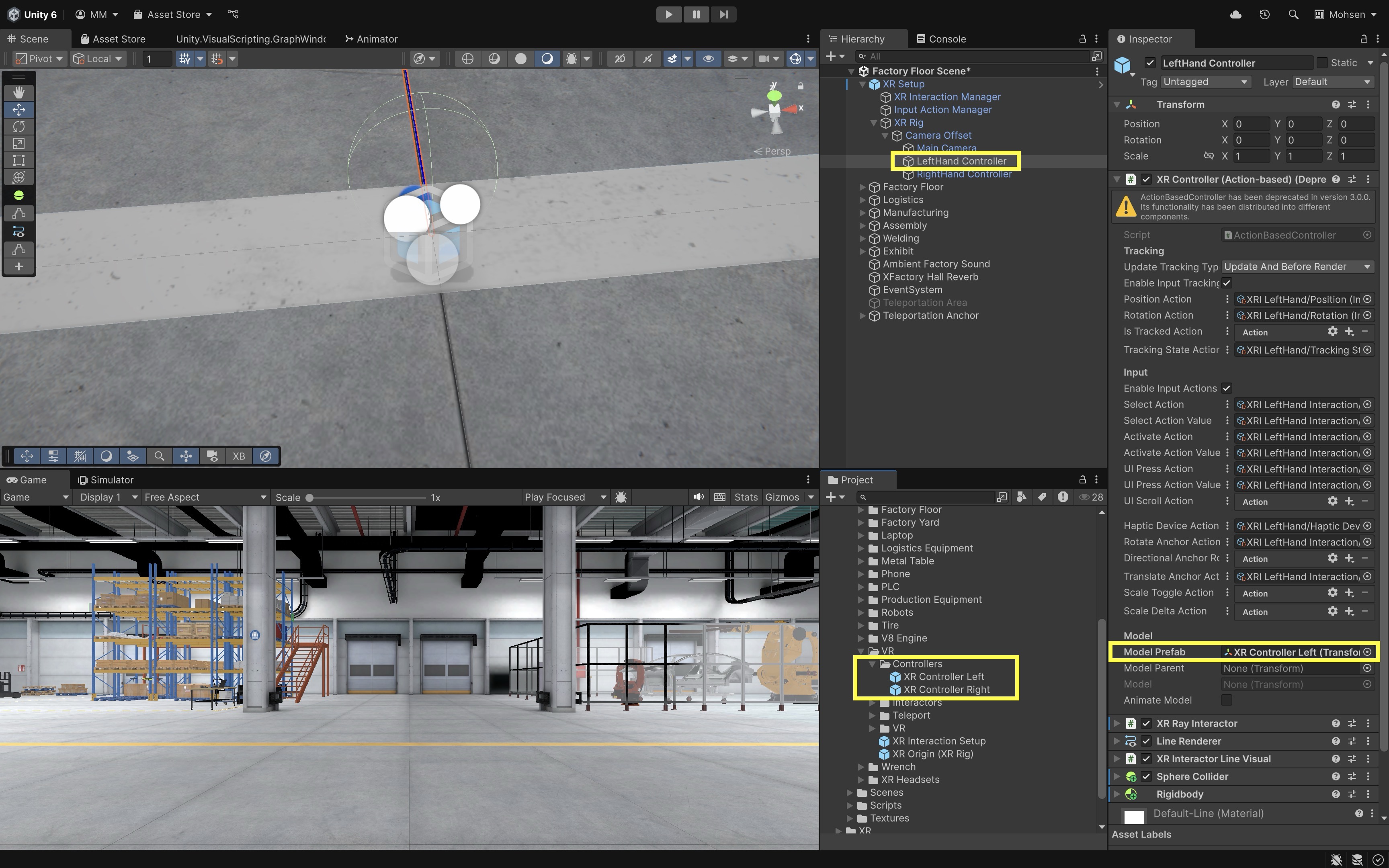Disable the XR Ray Interactor component
Viewport: 1389px width, 868px height.
1146,723
